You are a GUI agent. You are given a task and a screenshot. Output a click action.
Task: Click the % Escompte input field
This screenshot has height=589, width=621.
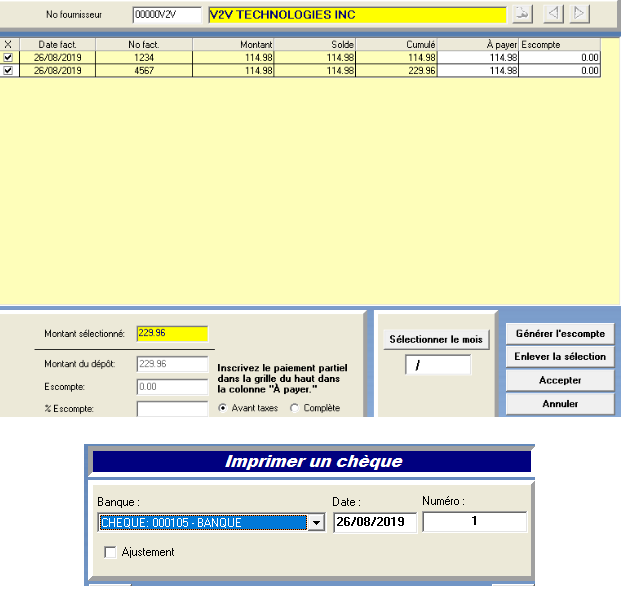pos(172,409)
